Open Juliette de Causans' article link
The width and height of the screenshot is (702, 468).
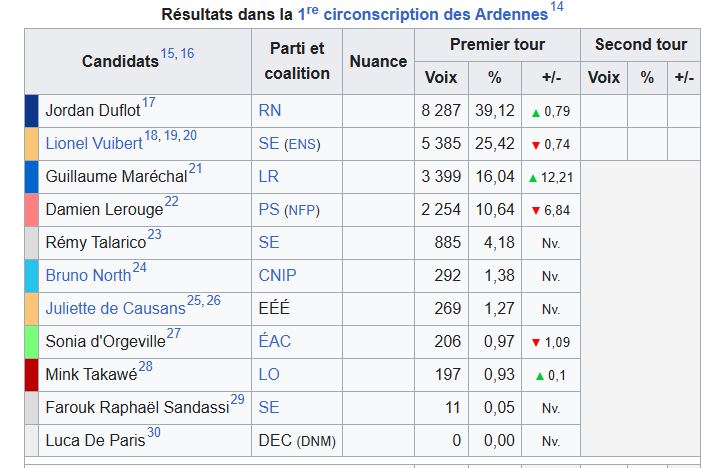(116, 309)
